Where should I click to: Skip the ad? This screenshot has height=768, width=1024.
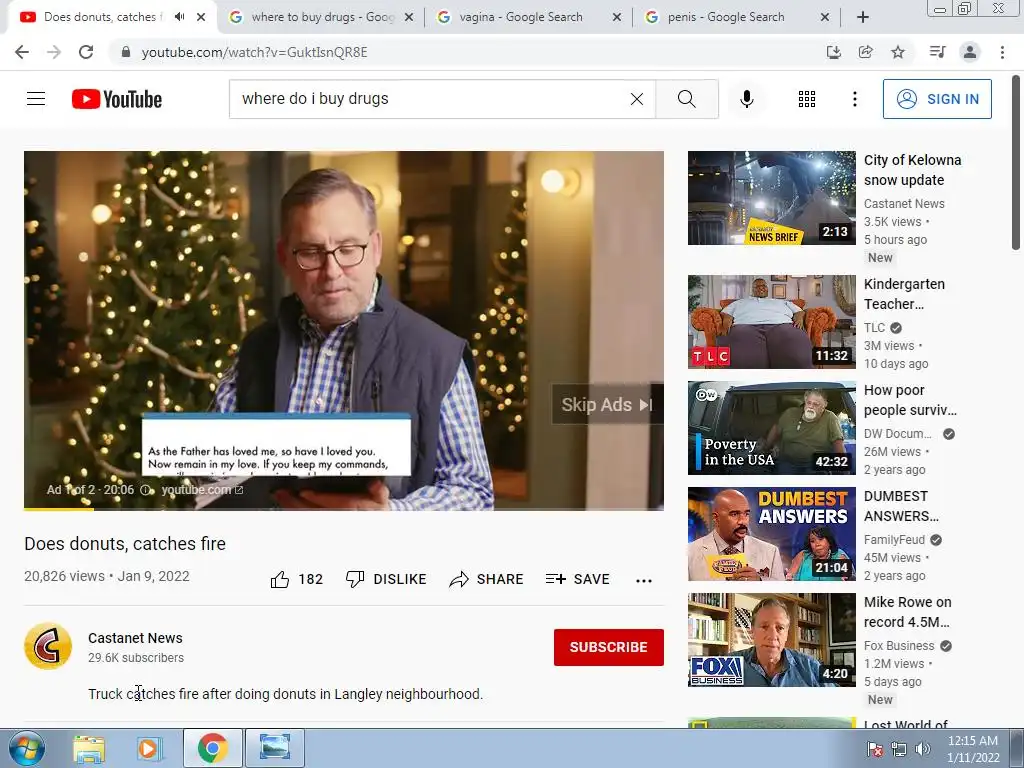point(607,405)
